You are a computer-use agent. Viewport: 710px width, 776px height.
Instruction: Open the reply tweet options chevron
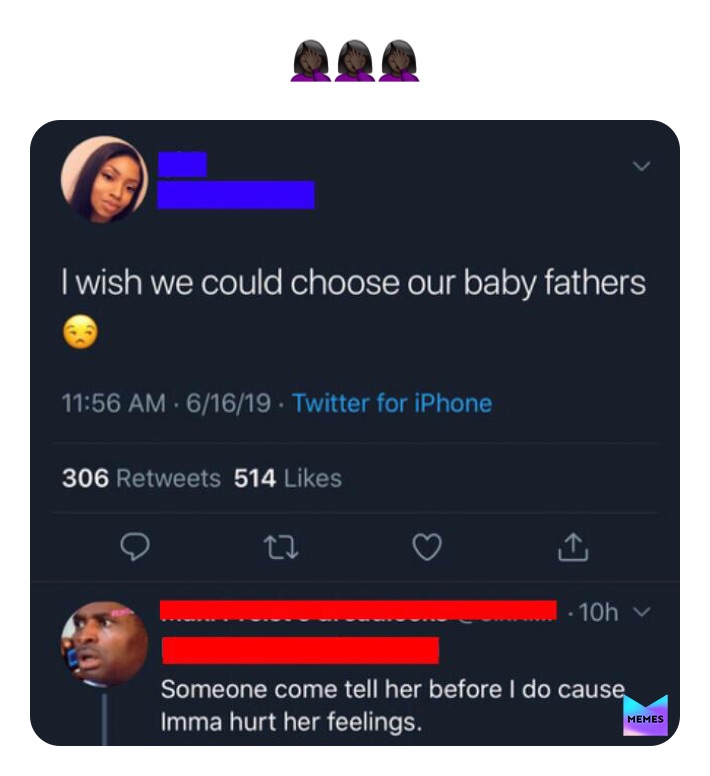tap(642, 612)
